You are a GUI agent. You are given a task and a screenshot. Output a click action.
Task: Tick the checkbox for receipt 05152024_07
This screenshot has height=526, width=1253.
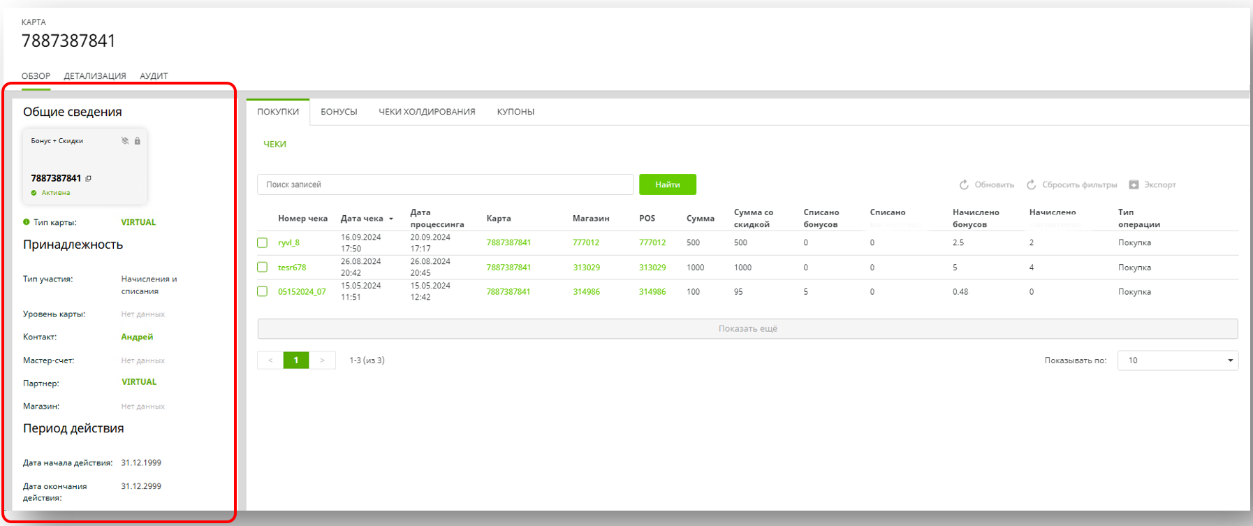tap(263, 292)
